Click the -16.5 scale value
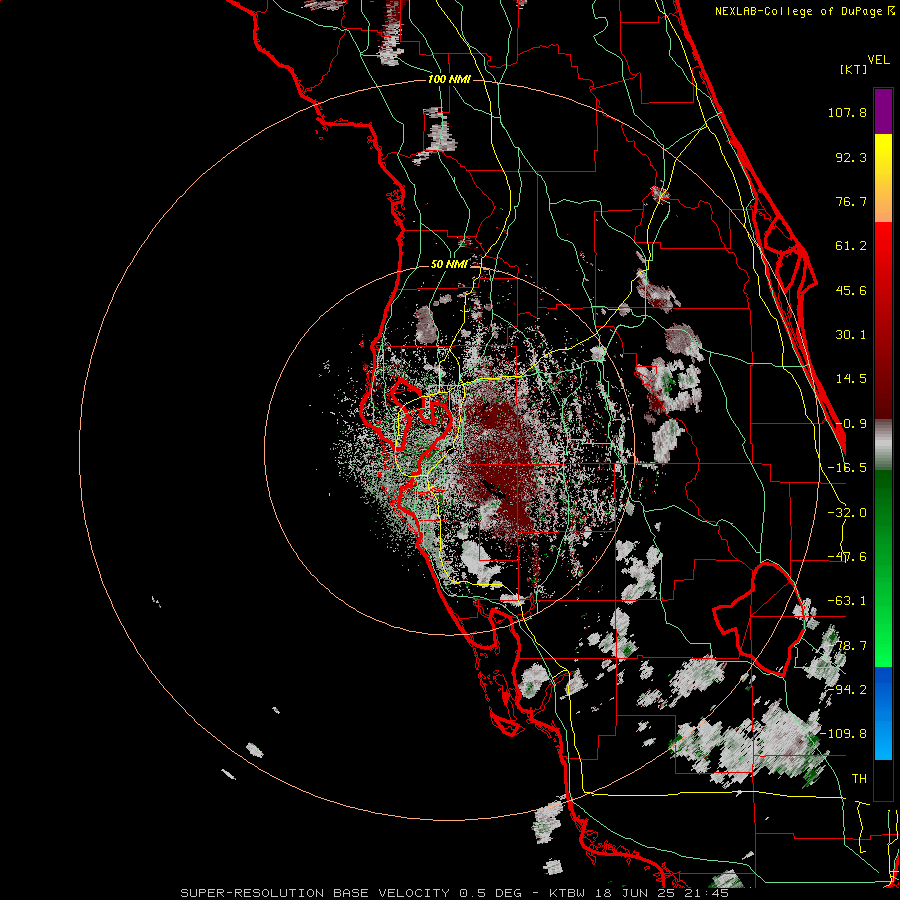The height and width of the screenshot is (900, 900). pos(847,468)
